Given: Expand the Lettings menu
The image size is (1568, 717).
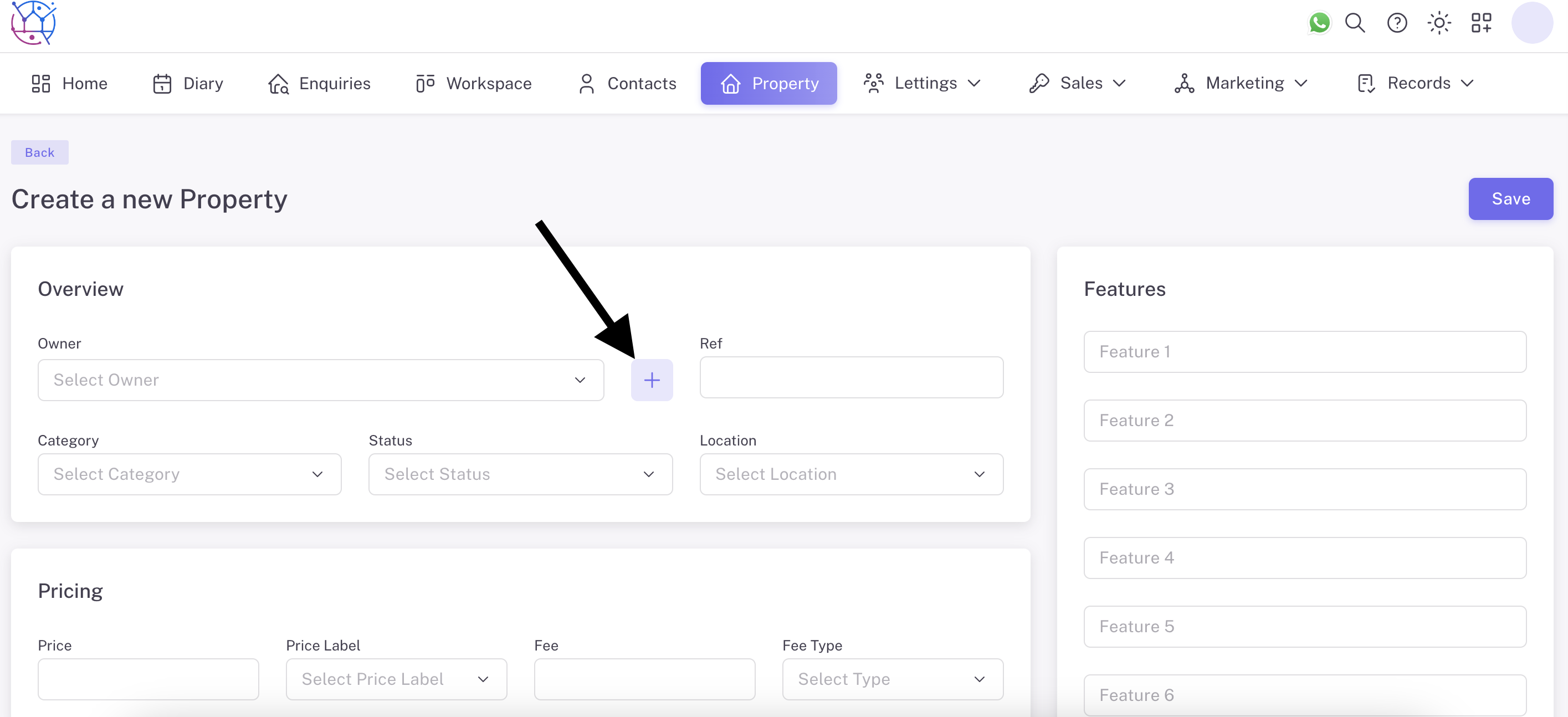Looking at the screenshot, I should tap(922, 83).
